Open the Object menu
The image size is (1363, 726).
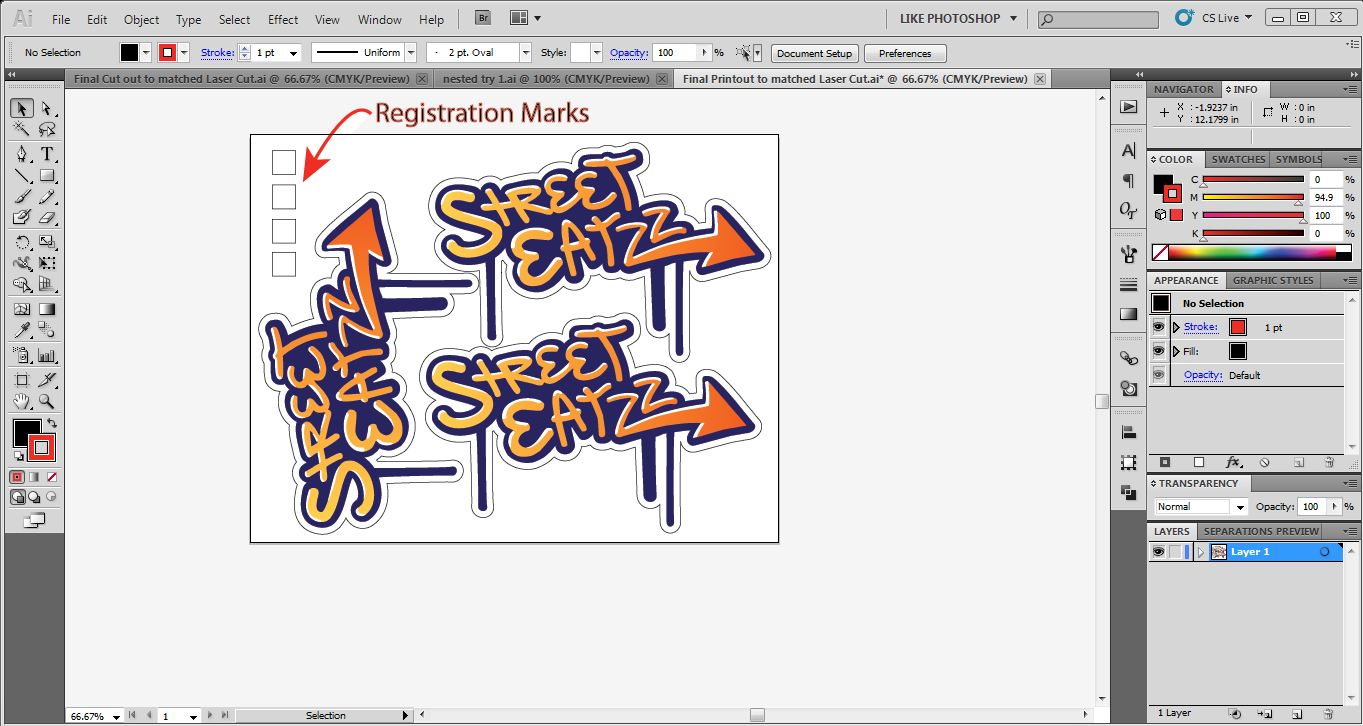[x=141, y=19]
